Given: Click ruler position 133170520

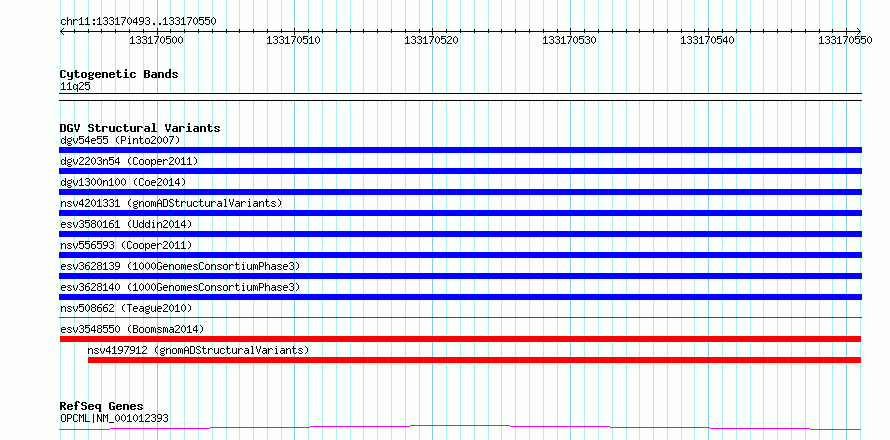Looking at the screenshot, I should tap(432, 40).
